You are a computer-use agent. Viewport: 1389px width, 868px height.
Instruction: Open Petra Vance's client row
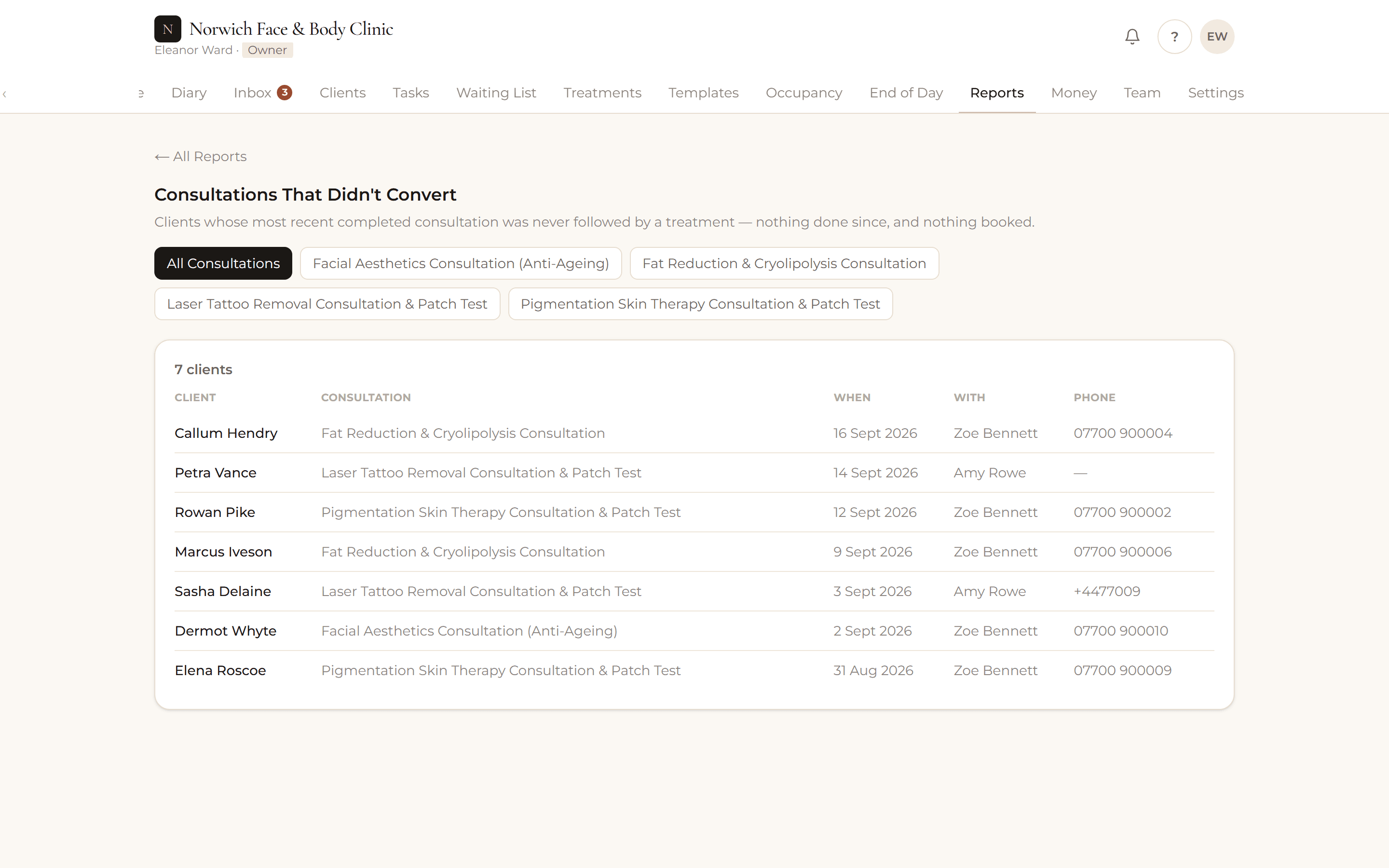694,473
